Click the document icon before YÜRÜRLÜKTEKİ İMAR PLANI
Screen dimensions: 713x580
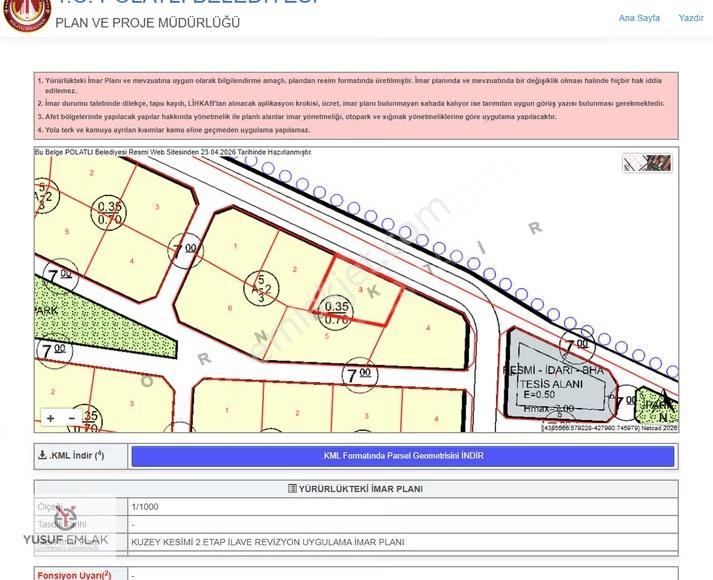(x=292, y=489)
